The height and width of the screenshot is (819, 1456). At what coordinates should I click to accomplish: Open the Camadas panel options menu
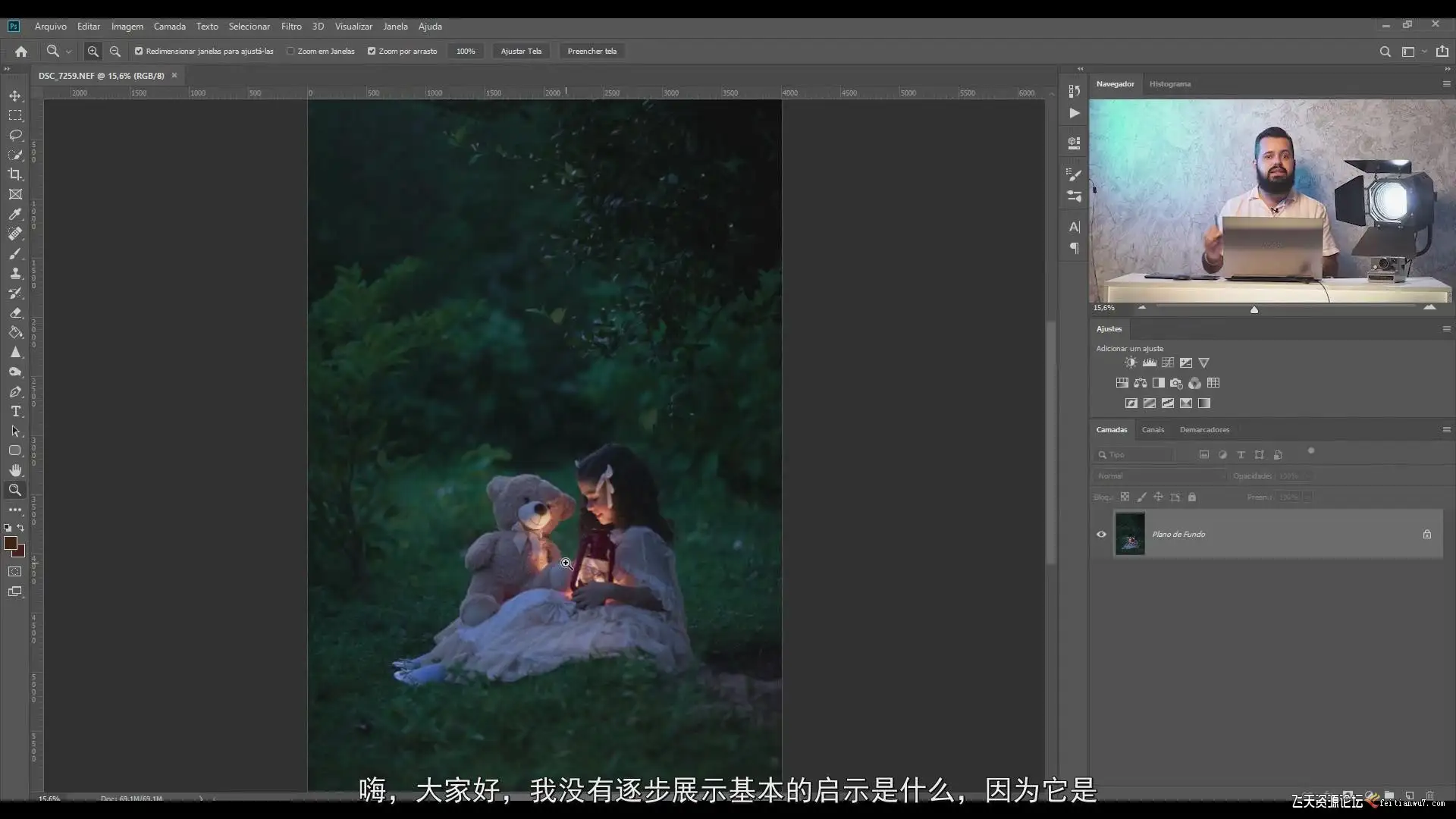1446,429
